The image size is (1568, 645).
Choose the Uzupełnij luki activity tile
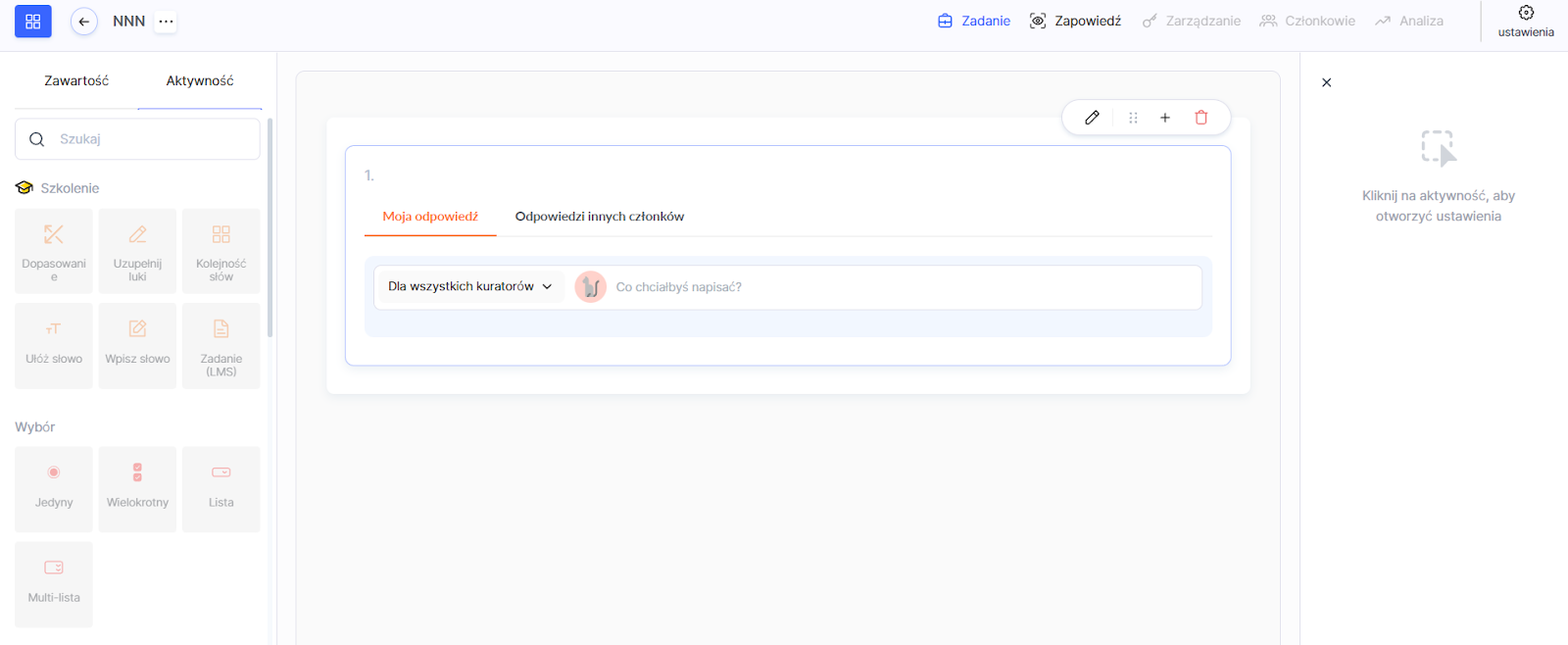pyautogui.click(x=137, y=251)
